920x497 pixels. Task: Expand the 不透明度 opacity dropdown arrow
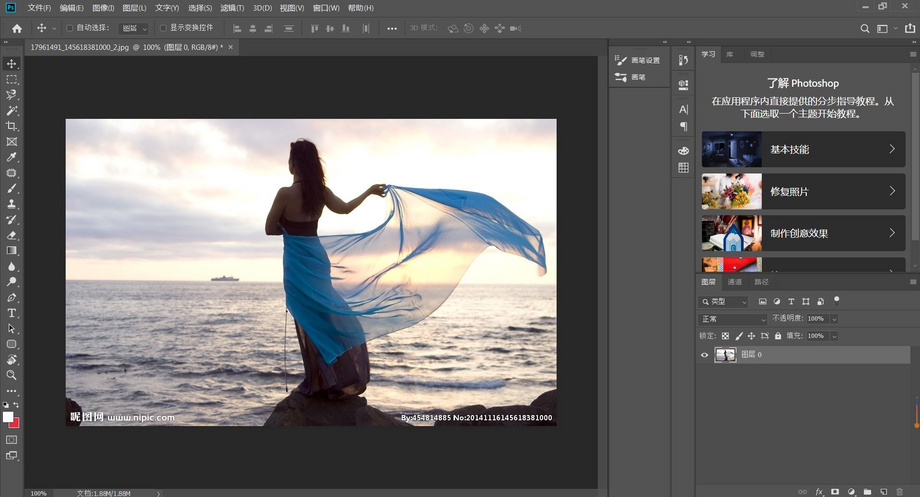[834, 319]
